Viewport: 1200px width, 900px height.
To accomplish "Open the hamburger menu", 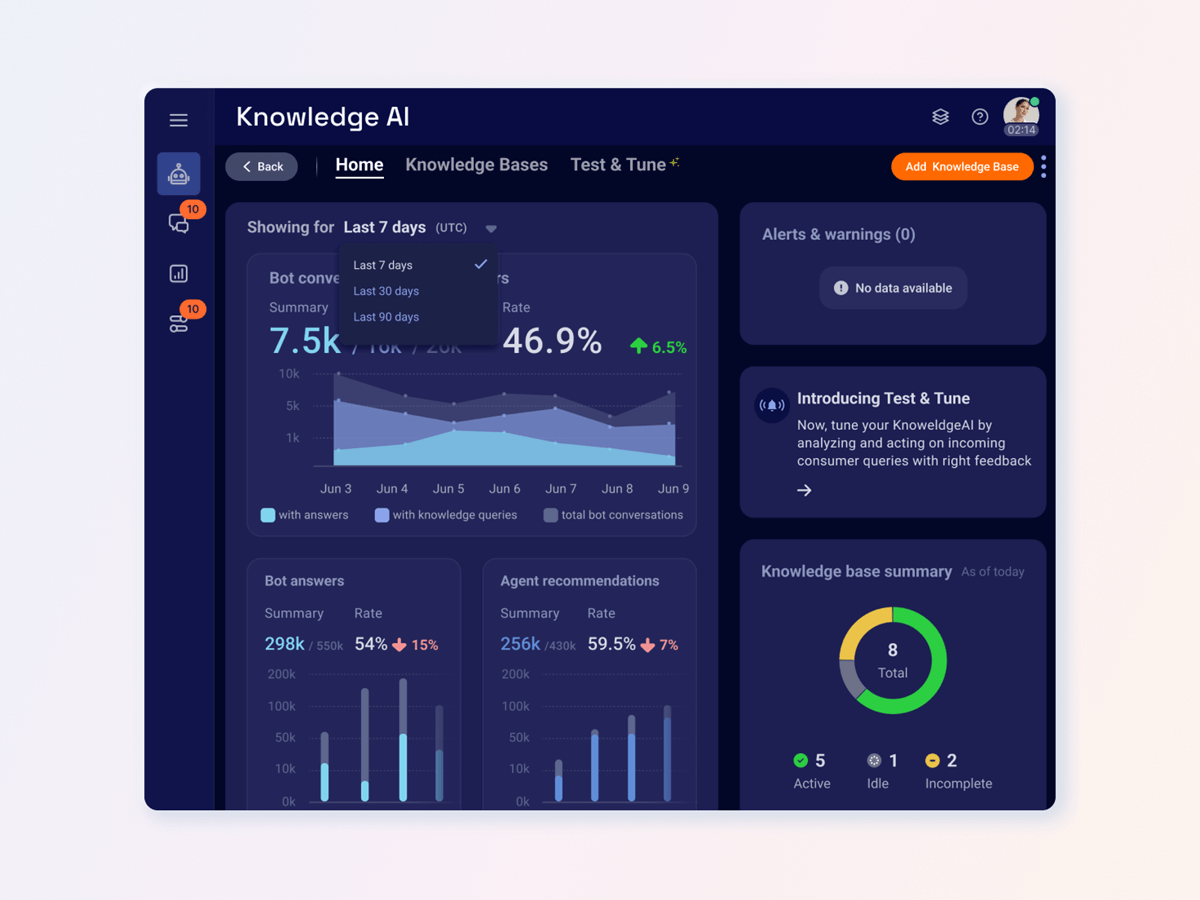I will [x=178, y=120].
